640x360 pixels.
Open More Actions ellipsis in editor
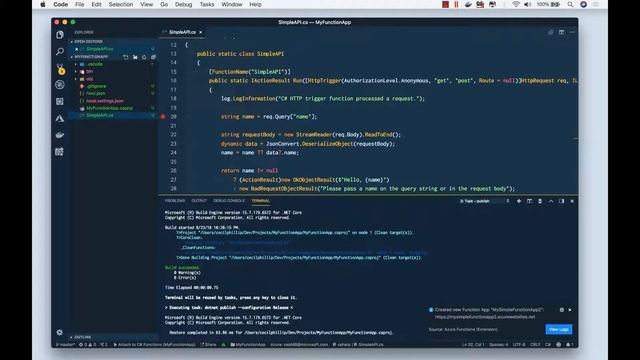(x=572, y=32)
